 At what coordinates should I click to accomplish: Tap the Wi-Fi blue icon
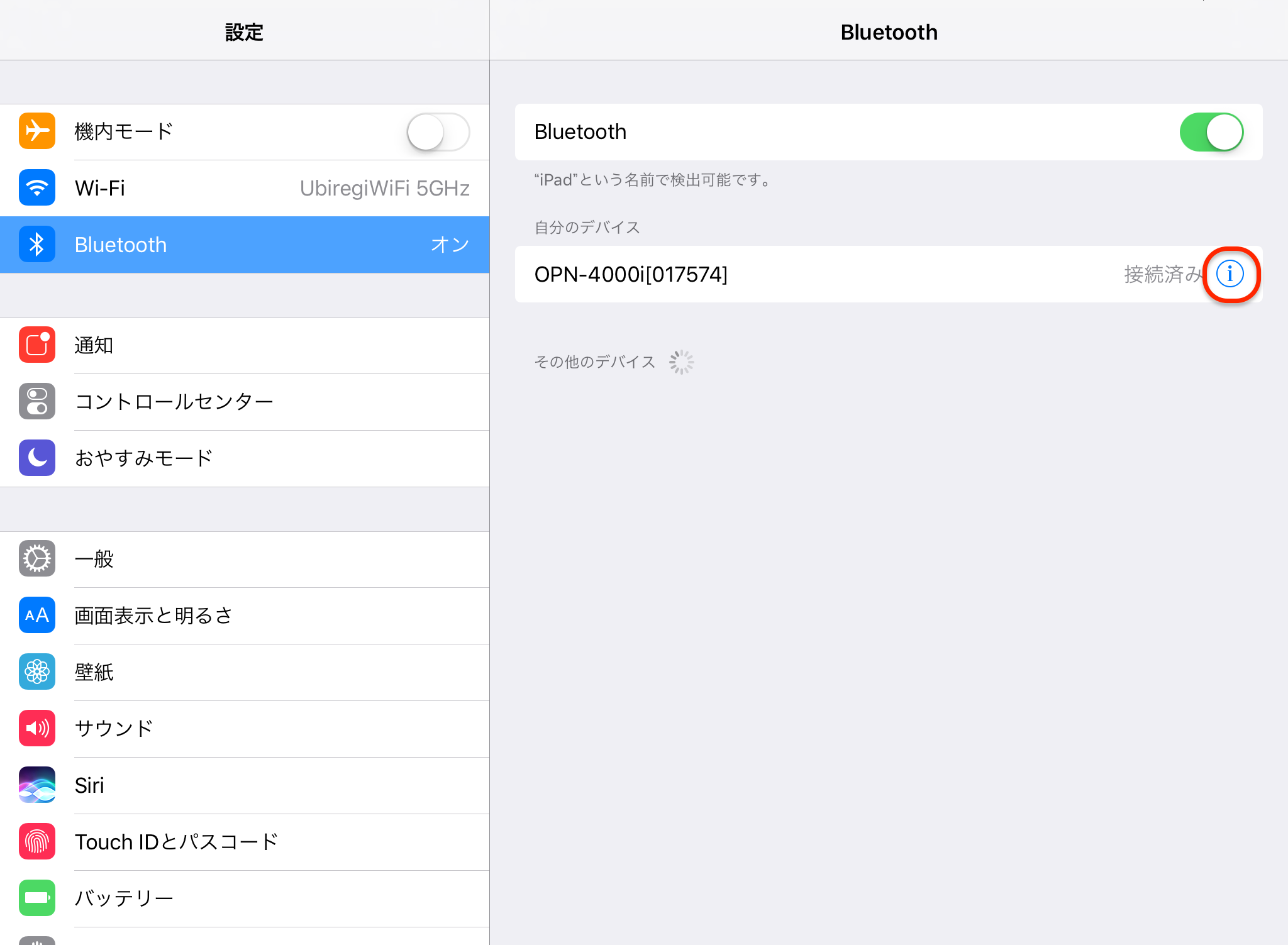[x=37, y=188]
